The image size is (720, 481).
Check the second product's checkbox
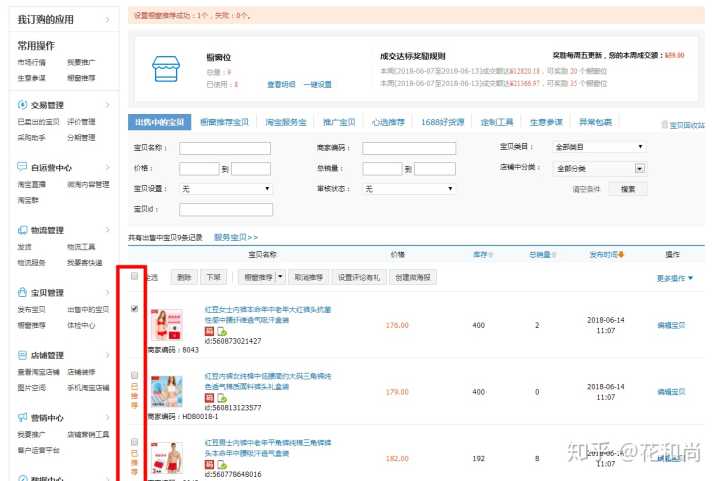point(135,374)
